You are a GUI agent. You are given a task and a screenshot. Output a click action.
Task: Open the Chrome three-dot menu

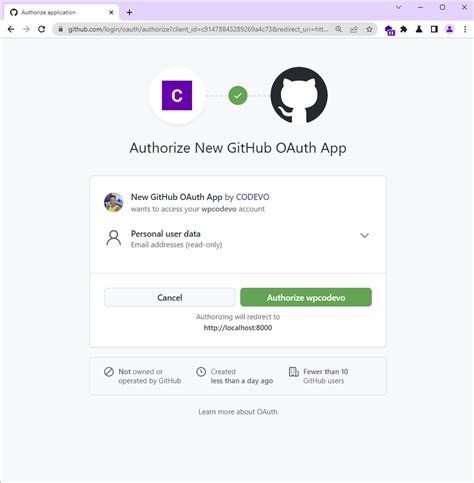465,29
